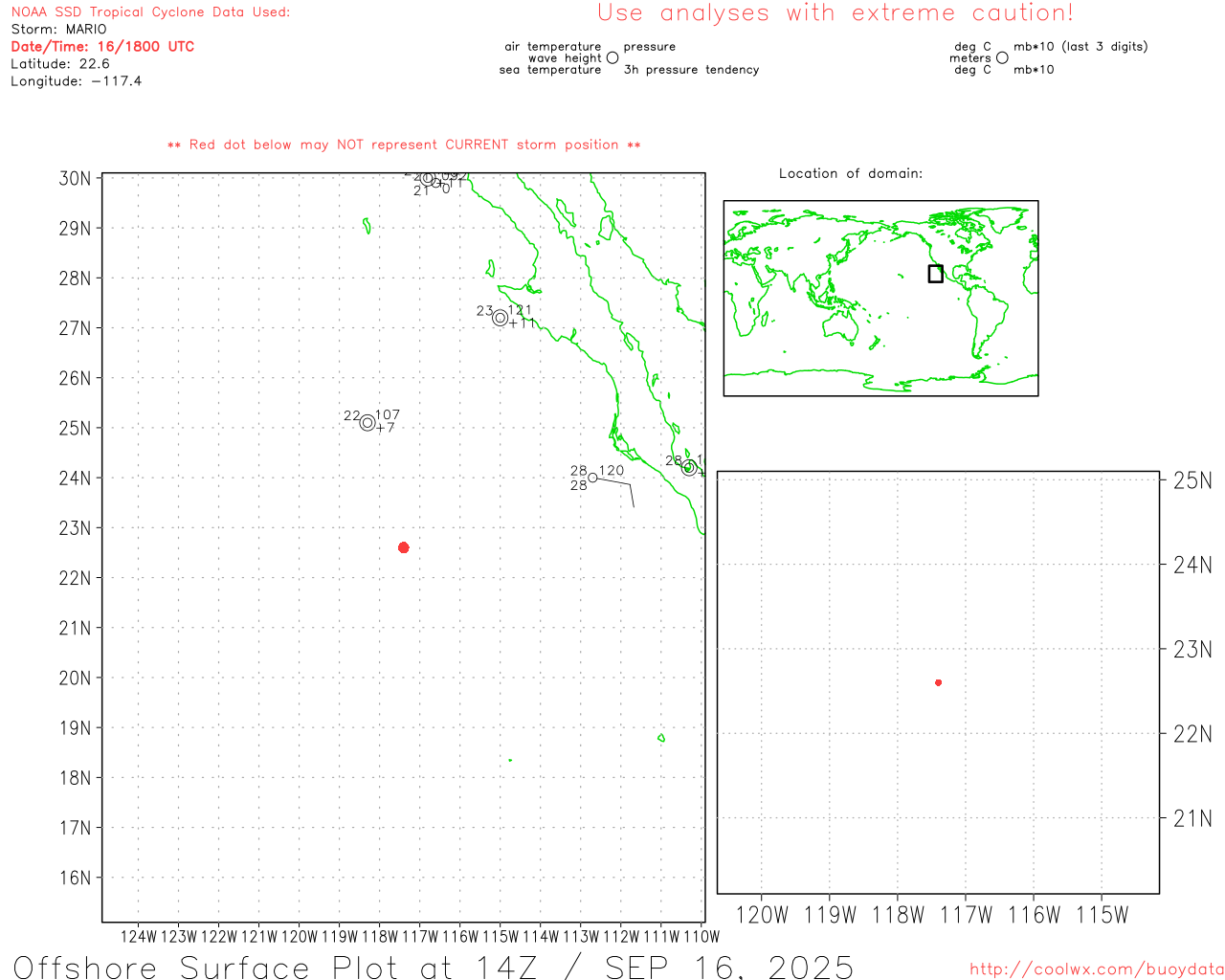
Task: Click the pressure legend sample circle
Action: pos(612,58)
